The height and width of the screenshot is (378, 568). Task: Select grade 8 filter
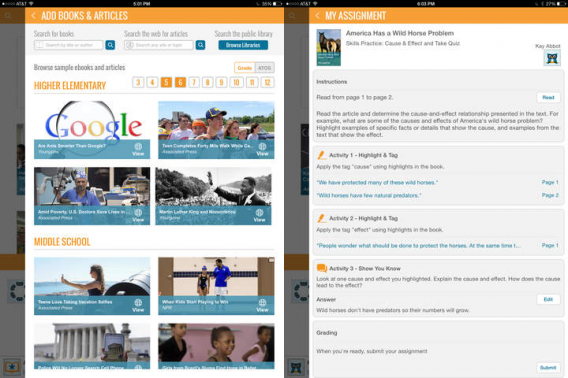click(208, 82)
